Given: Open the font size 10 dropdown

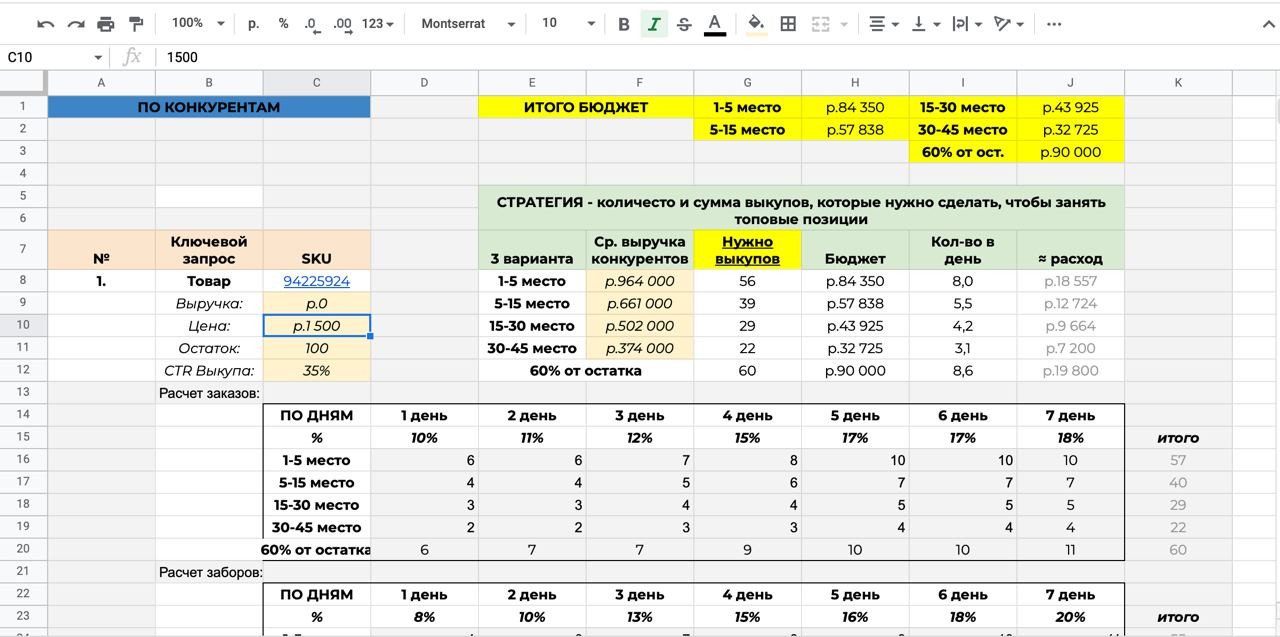Looking at the screenshot, I should coord(567,23).
